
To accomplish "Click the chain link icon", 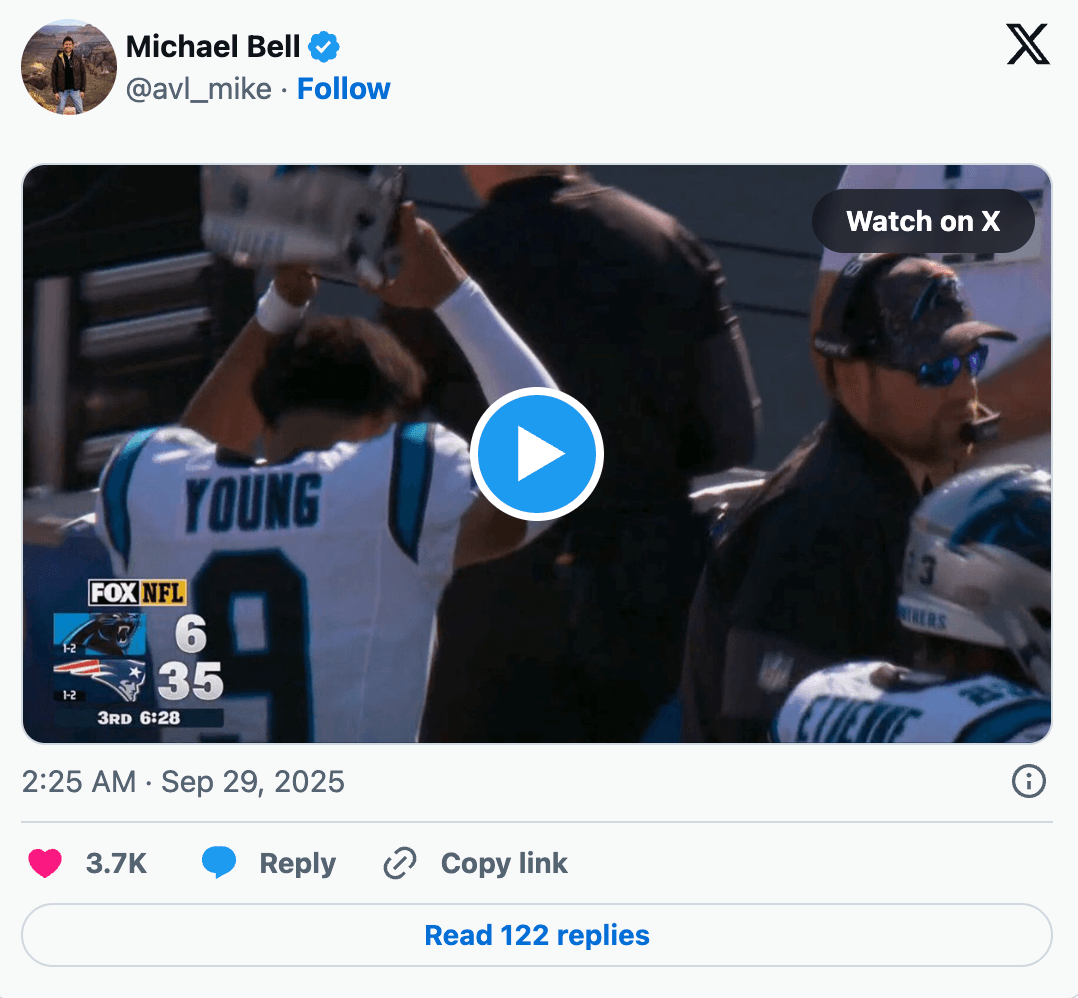I will tap(400, 863).
